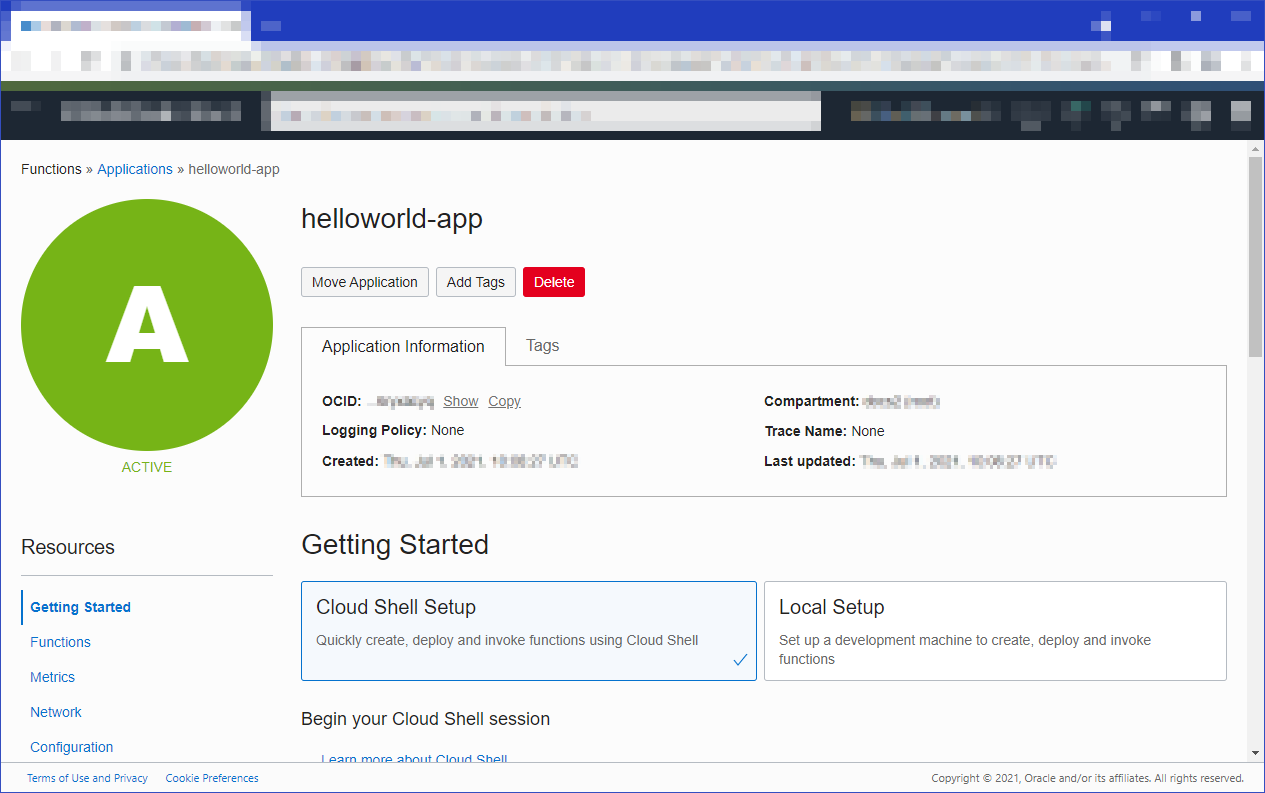
Task: Click the Move Application button
Action: [364, 282]
